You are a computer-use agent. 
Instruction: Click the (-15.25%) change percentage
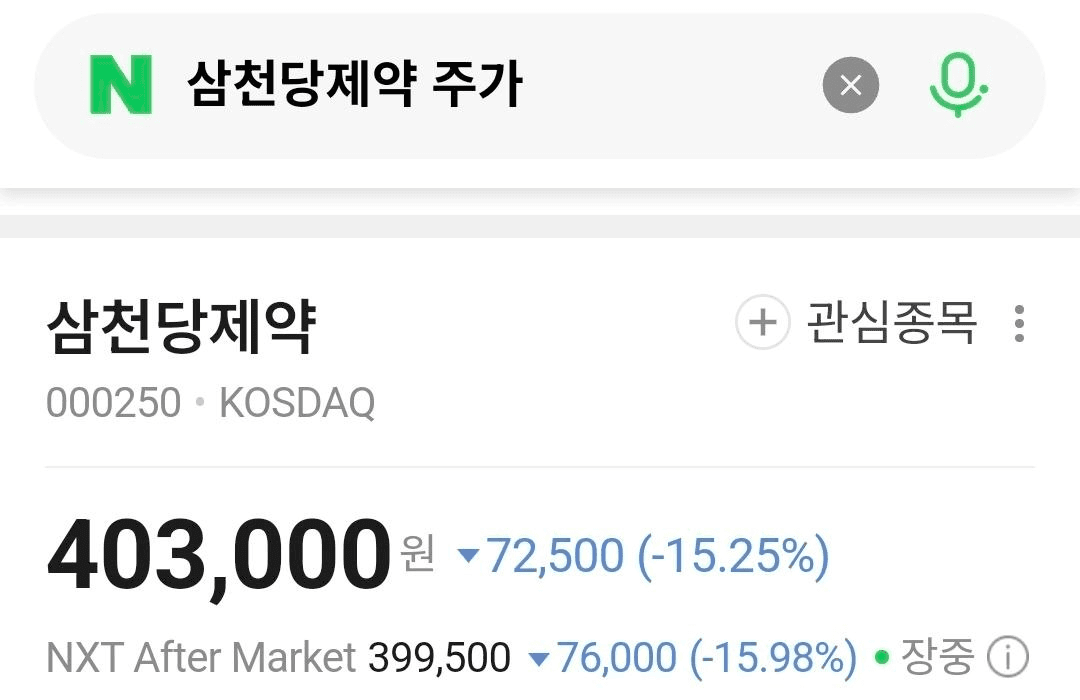[x=734, y=556]
